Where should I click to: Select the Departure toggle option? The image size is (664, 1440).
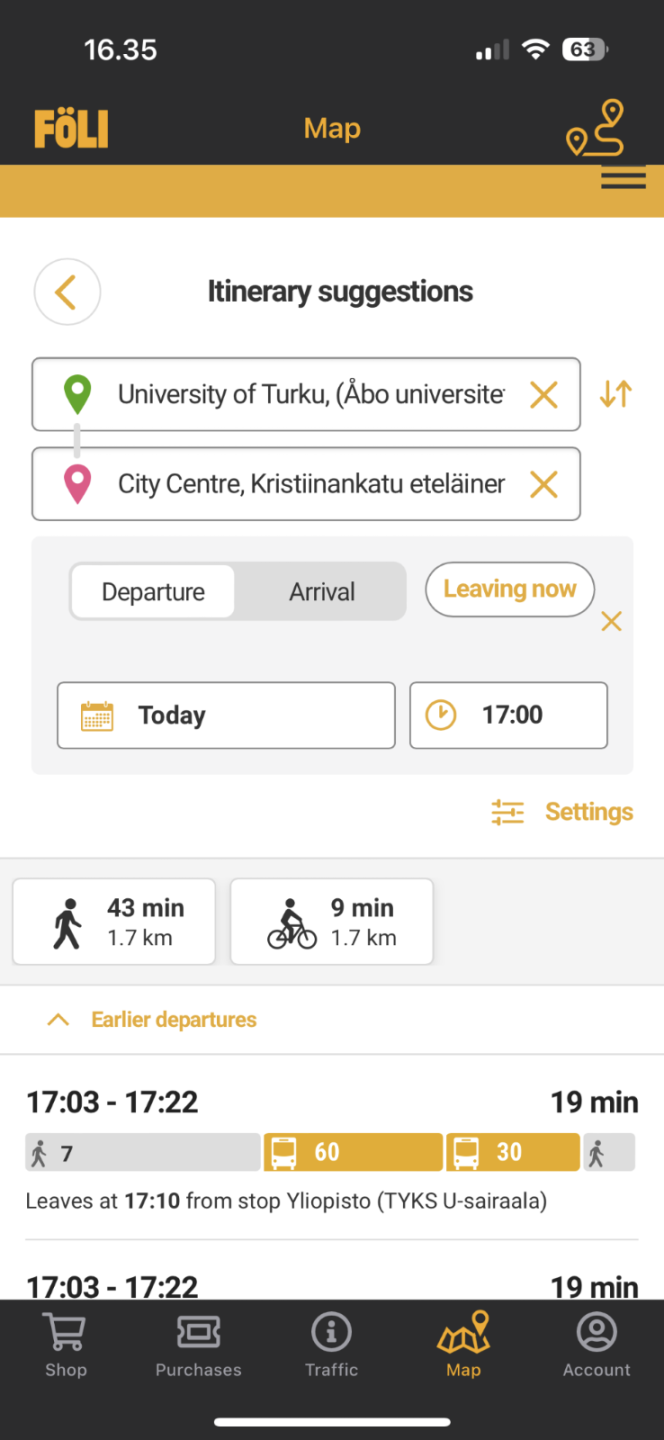pos(153,592)
